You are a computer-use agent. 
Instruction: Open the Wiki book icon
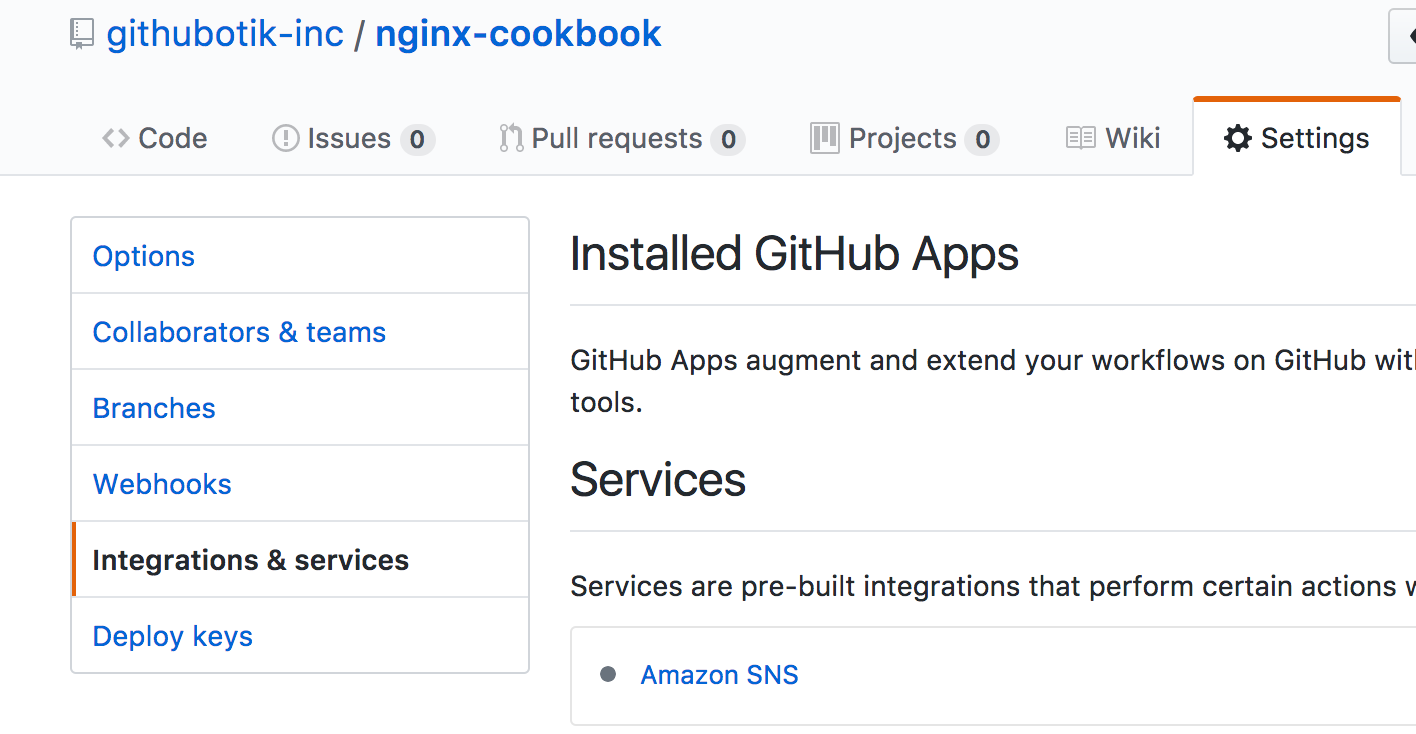(1080, 138)
